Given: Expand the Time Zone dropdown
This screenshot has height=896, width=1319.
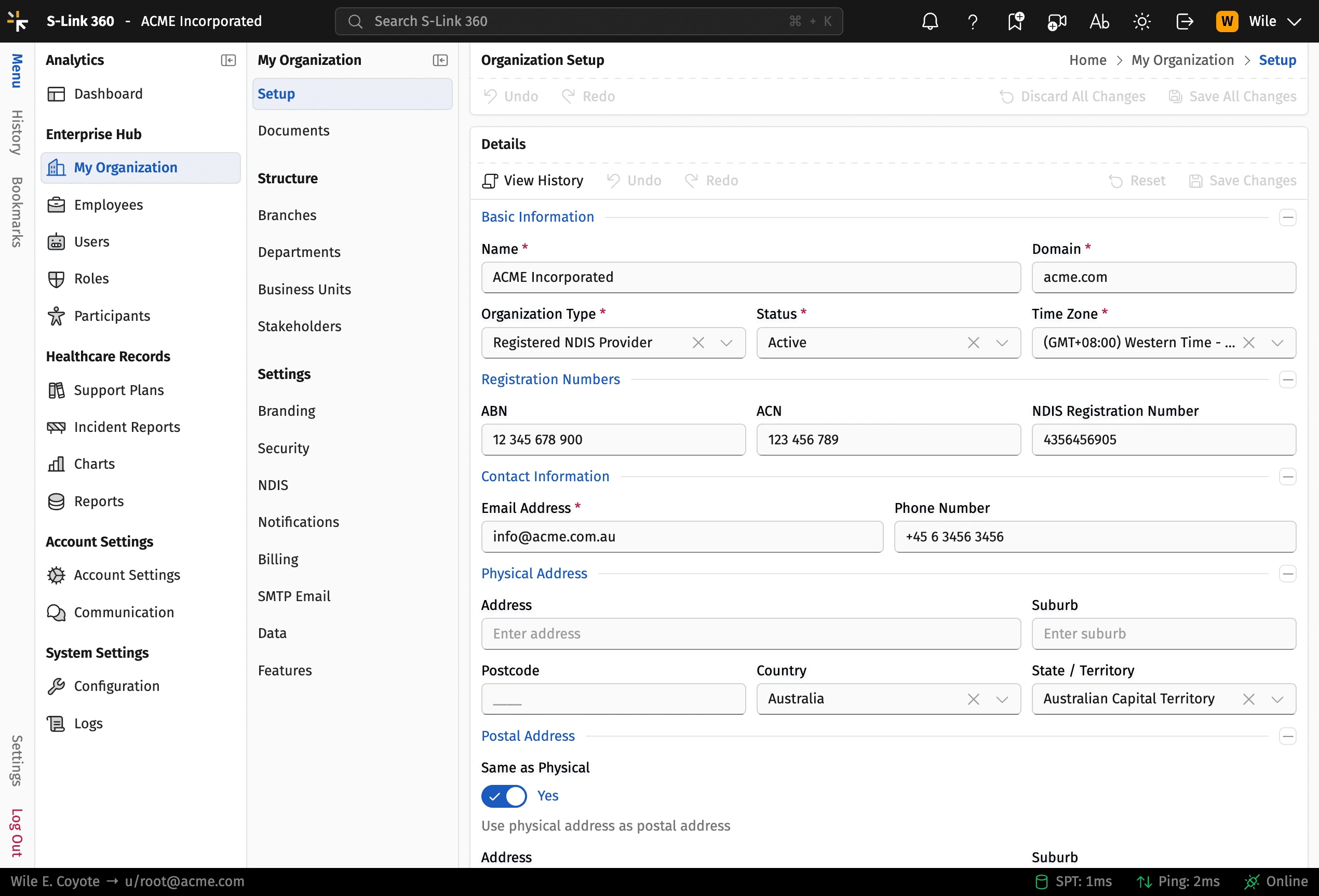Looking at the screenshot, I should tap(1277, 343).
